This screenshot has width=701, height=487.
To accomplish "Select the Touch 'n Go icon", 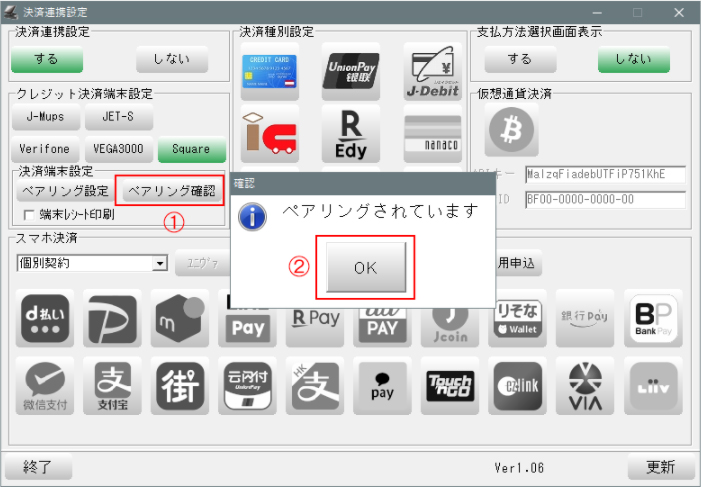I will click(x=451, y=386).
